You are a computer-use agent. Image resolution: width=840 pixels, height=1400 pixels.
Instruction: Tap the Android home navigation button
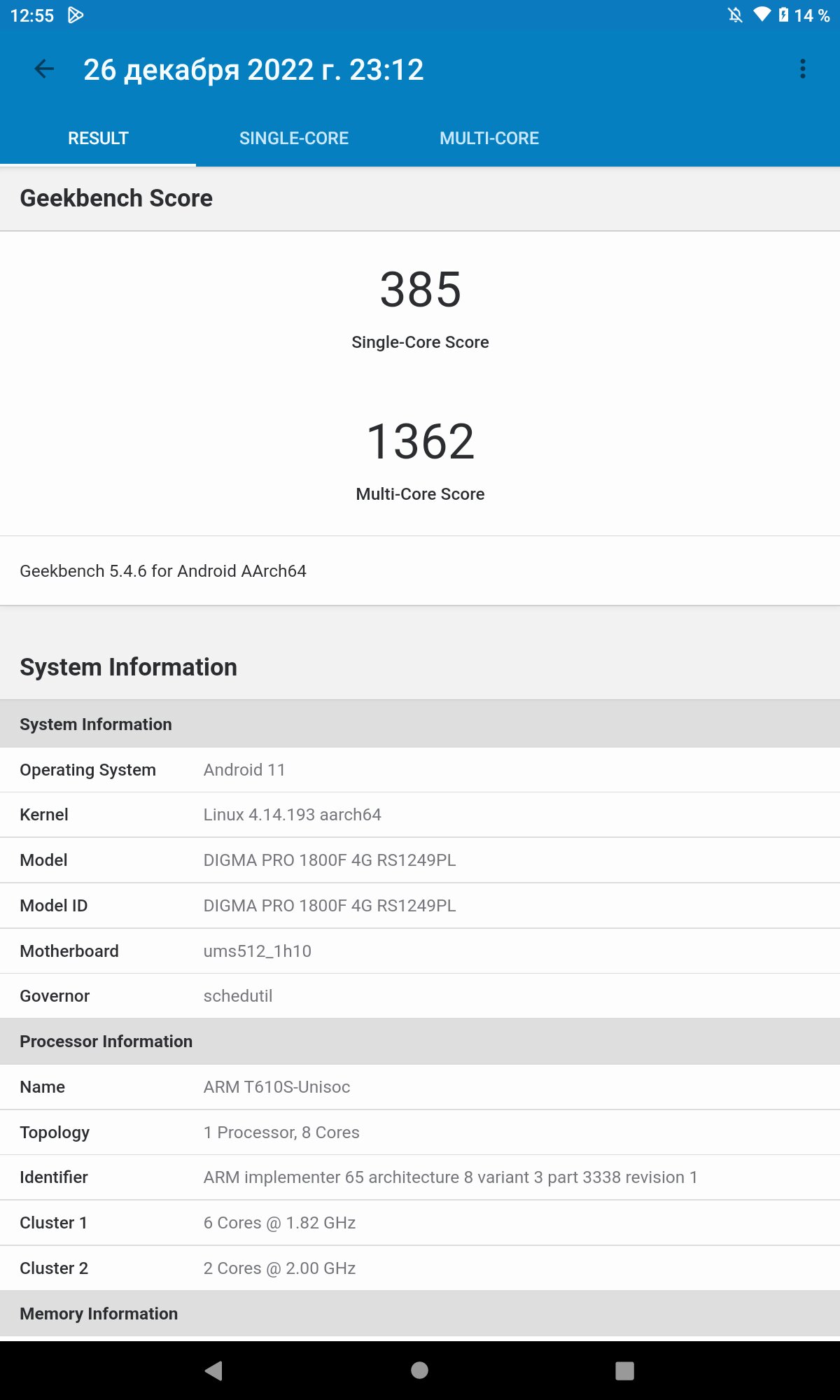click(420, 1371)
